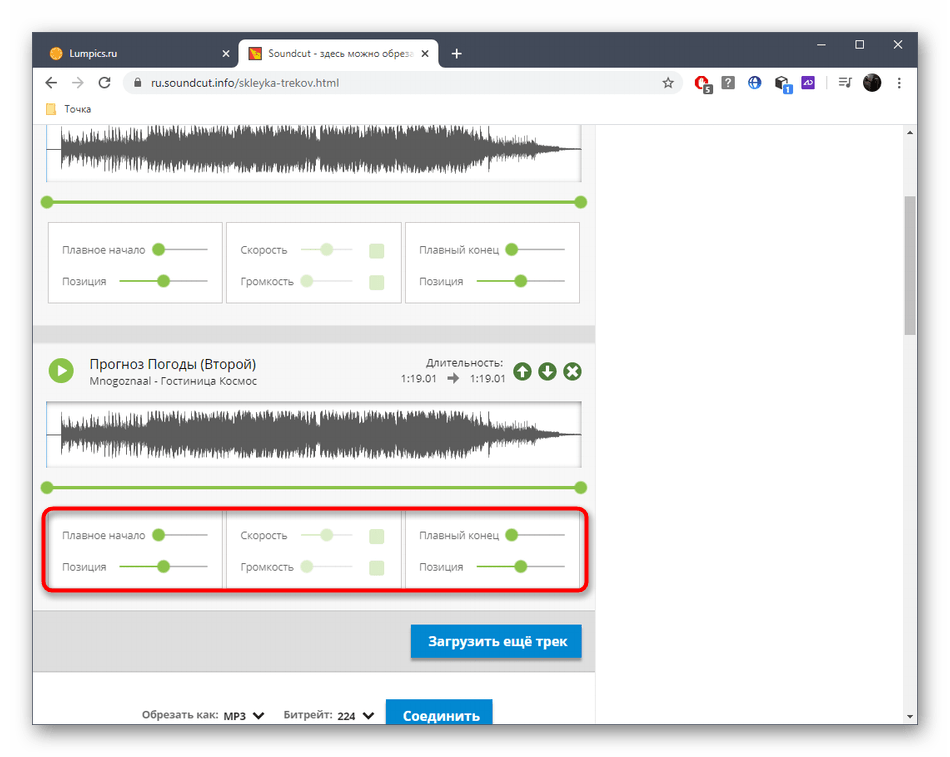Toggle Скорость checkbox in lower track
Screen dimensions: 950x757
376,536
